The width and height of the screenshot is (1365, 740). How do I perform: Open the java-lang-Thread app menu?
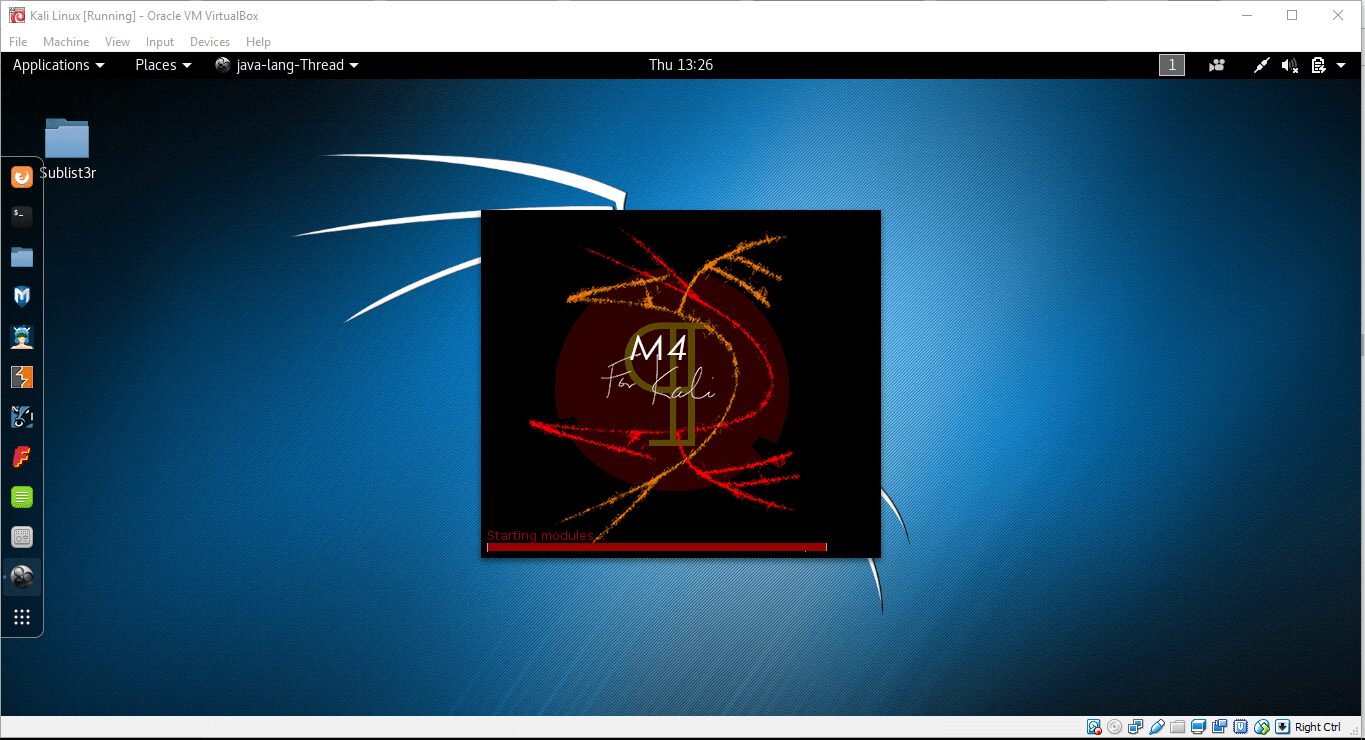coord(287,65)
